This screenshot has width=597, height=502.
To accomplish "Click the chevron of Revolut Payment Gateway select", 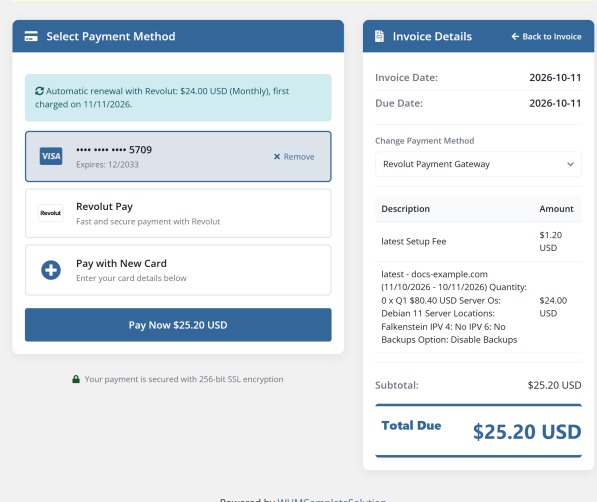I will point(570,164).
